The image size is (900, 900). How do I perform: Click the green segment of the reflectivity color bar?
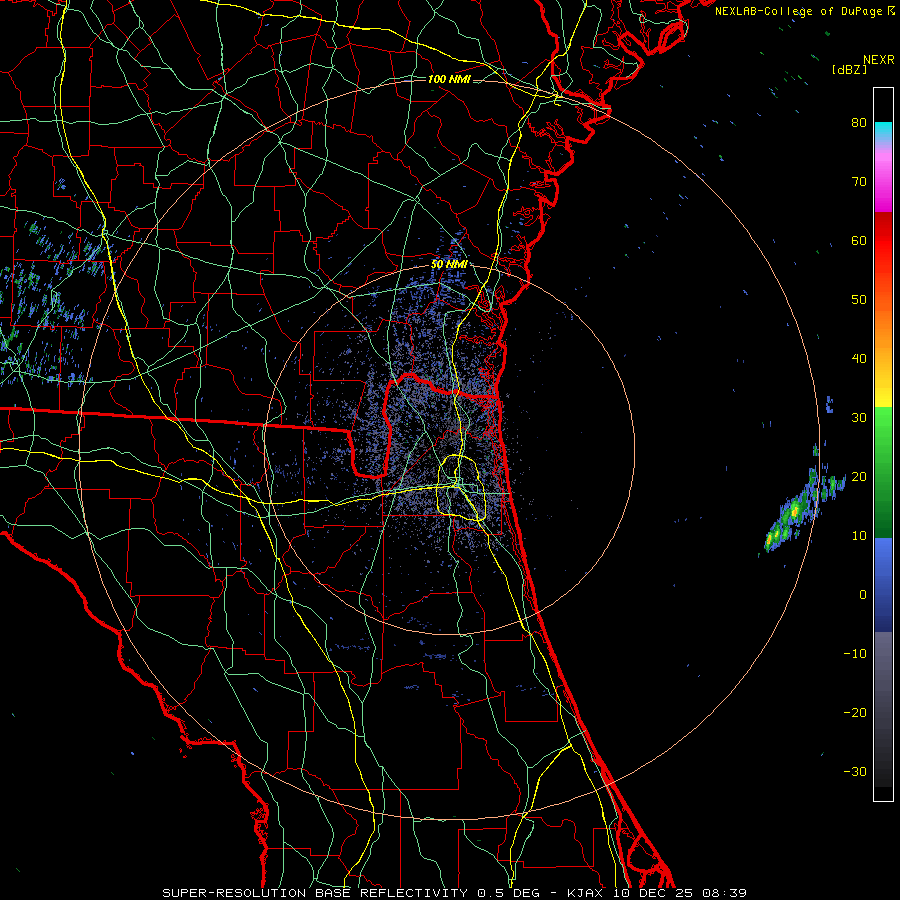point(883,472)
